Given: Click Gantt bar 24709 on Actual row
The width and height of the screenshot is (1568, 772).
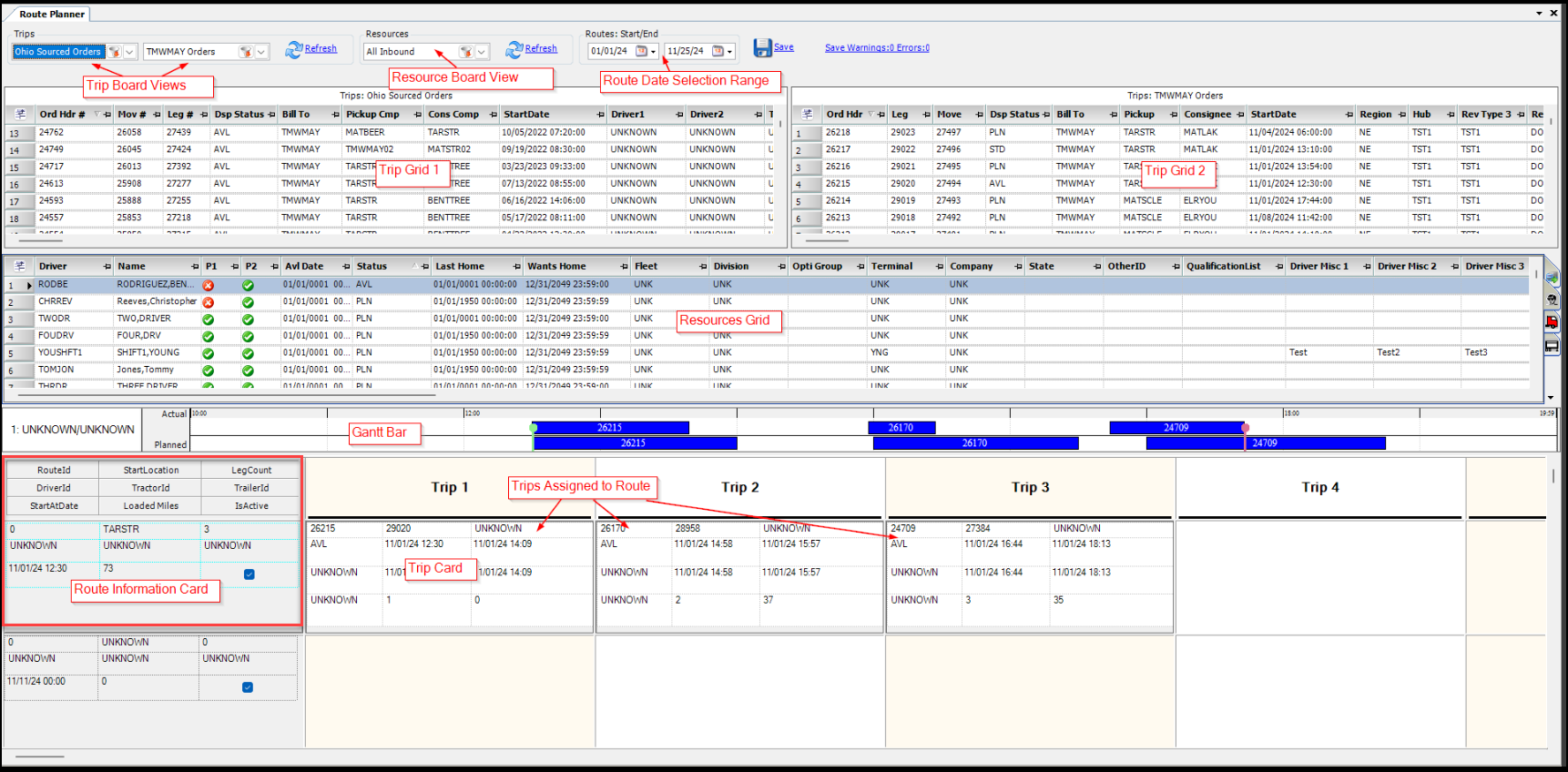Looking at the screenshot, I should [x=1176, y=428].
